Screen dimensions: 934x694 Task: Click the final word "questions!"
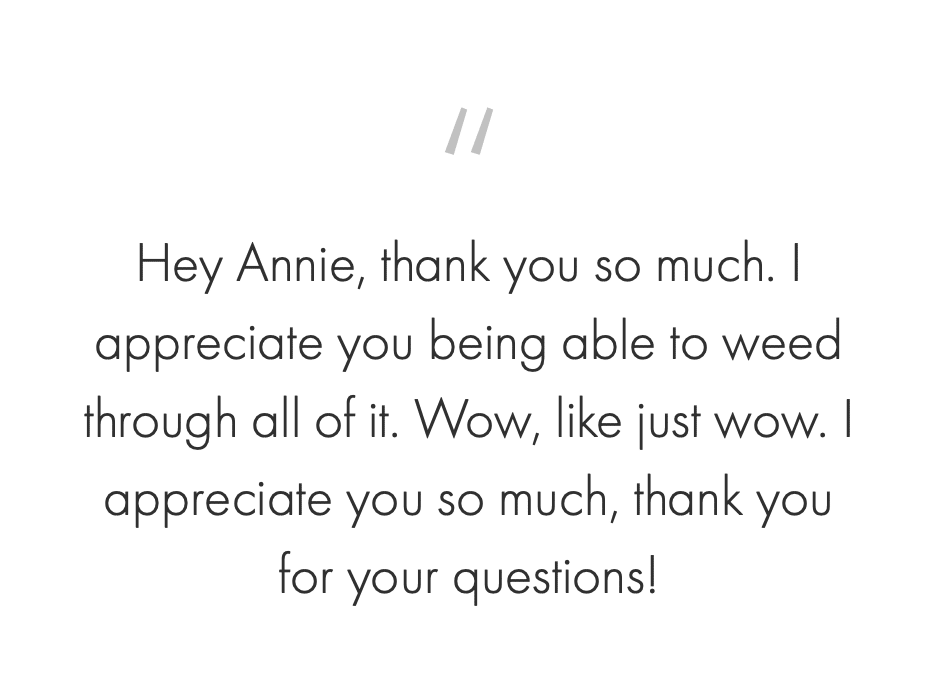[556, 578]
